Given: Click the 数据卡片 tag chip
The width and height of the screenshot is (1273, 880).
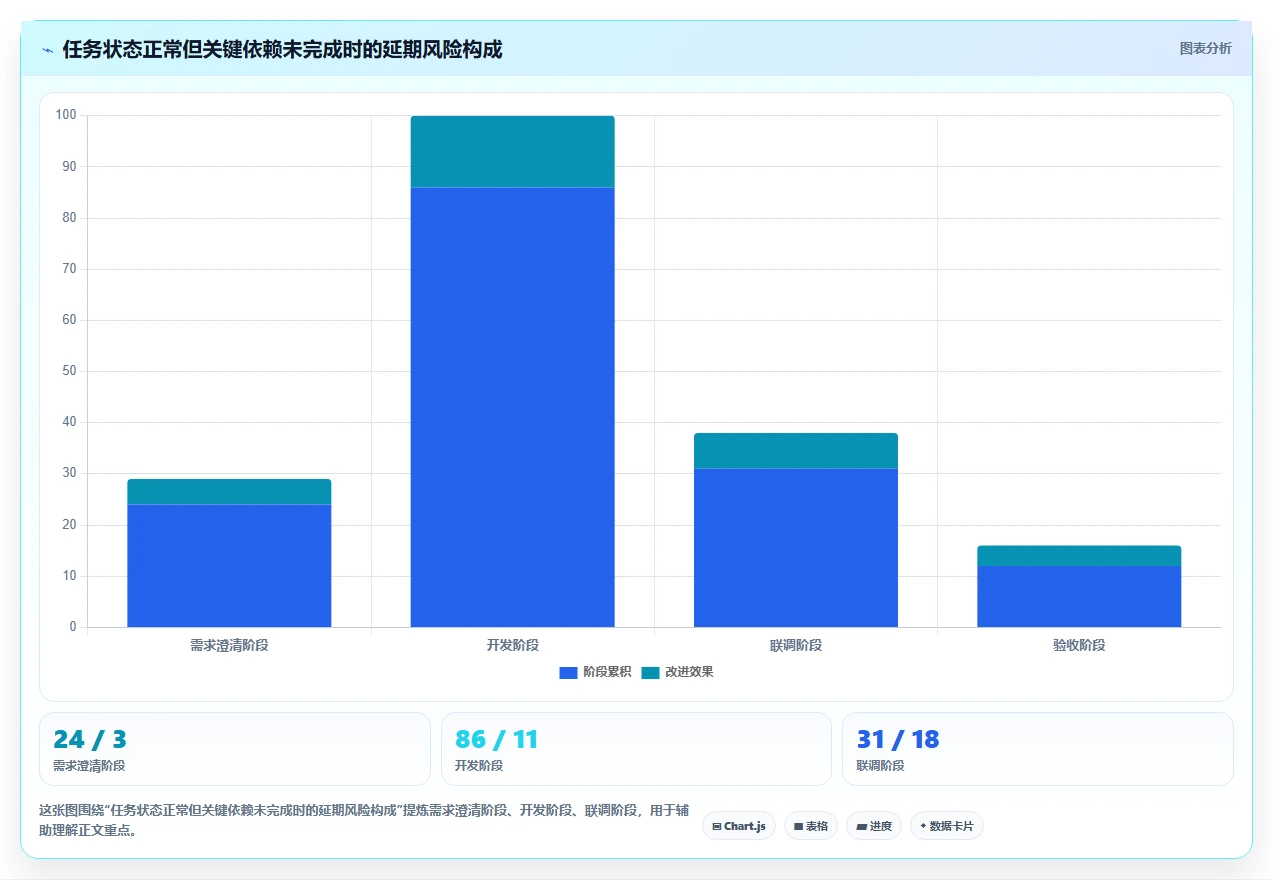Looking at the screenshot, I should (947, 826).
